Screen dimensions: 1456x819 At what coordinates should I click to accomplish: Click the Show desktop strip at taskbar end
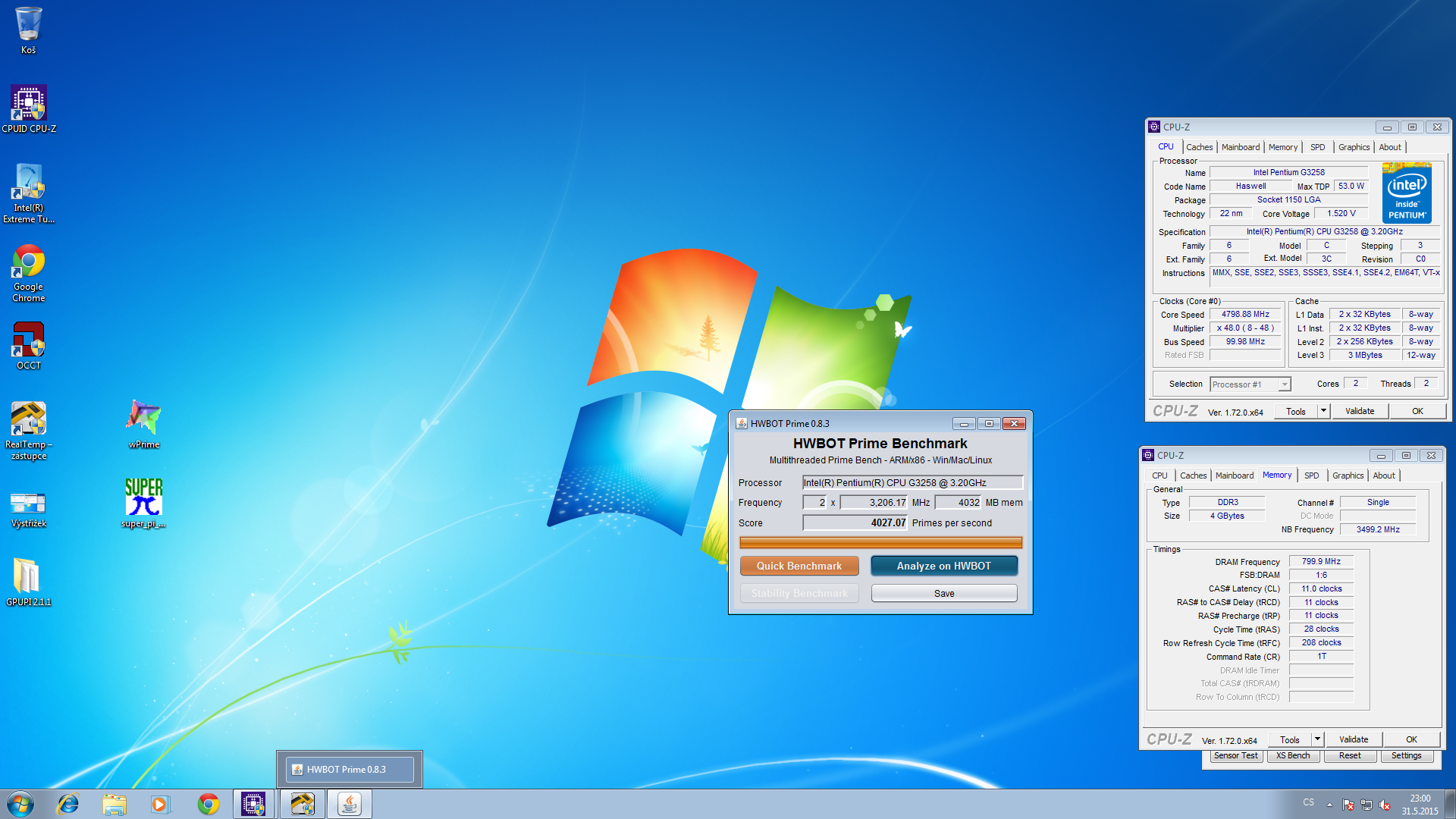tap(1450, 804)
